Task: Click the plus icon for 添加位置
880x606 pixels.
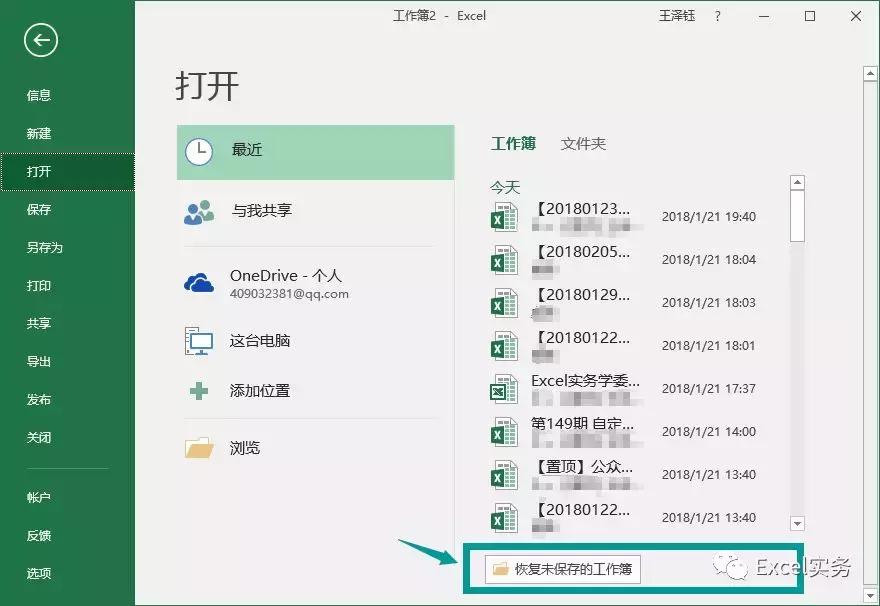Action: coord(199,391)
